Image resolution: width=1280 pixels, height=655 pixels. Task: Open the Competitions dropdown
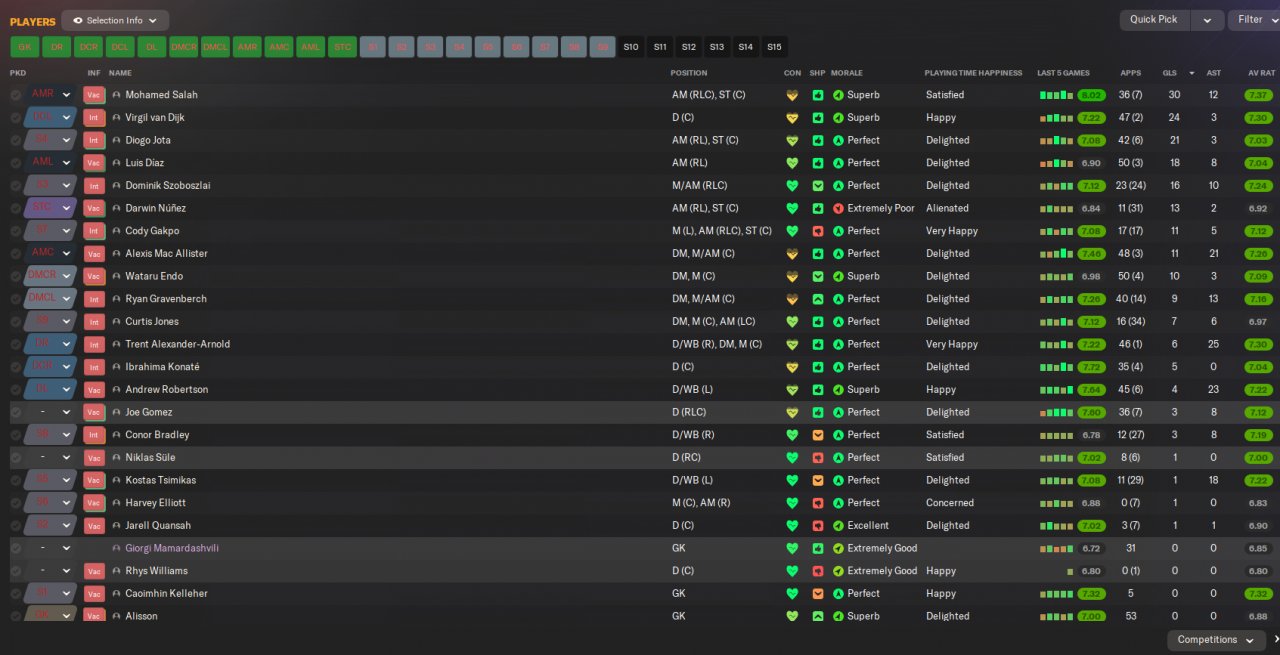coord(1215,640)
